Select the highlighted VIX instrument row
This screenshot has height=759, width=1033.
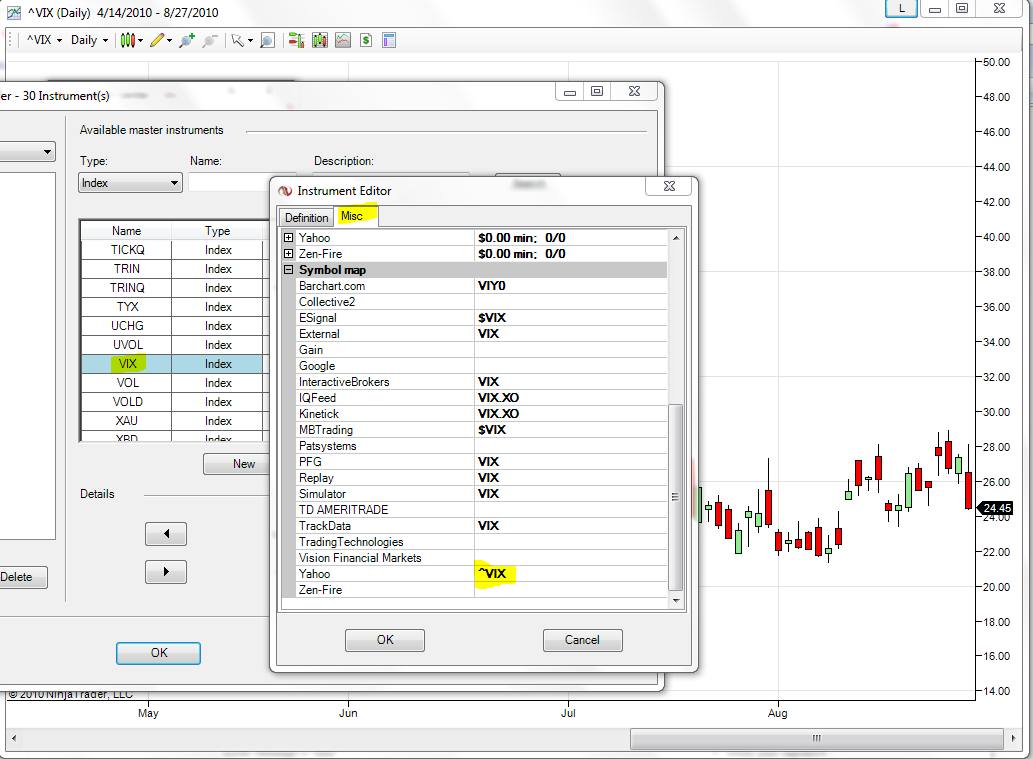pos(173,364)
